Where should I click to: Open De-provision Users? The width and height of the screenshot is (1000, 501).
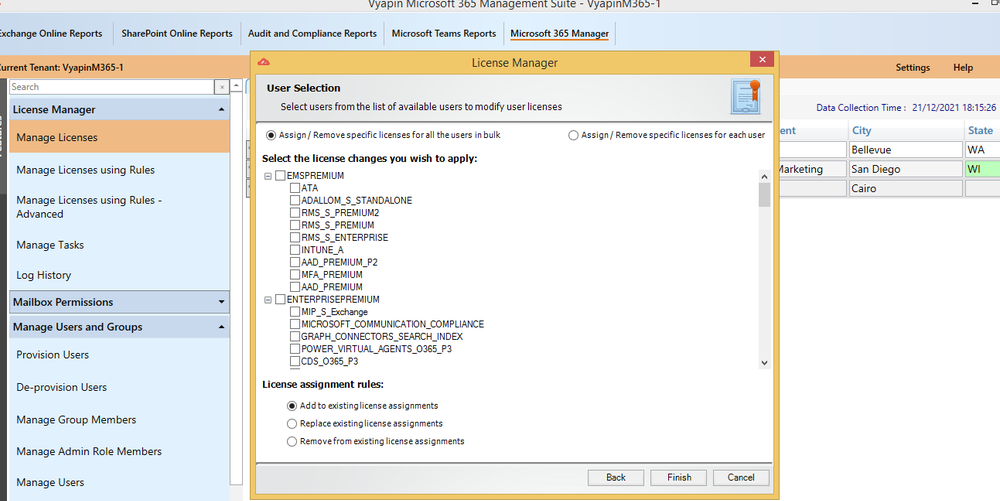pos(61,388)
